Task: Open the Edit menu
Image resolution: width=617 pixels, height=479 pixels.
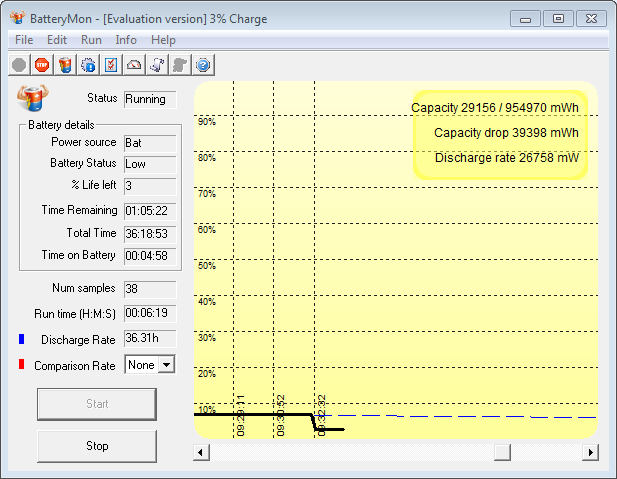Action: [x=57, y=40]
